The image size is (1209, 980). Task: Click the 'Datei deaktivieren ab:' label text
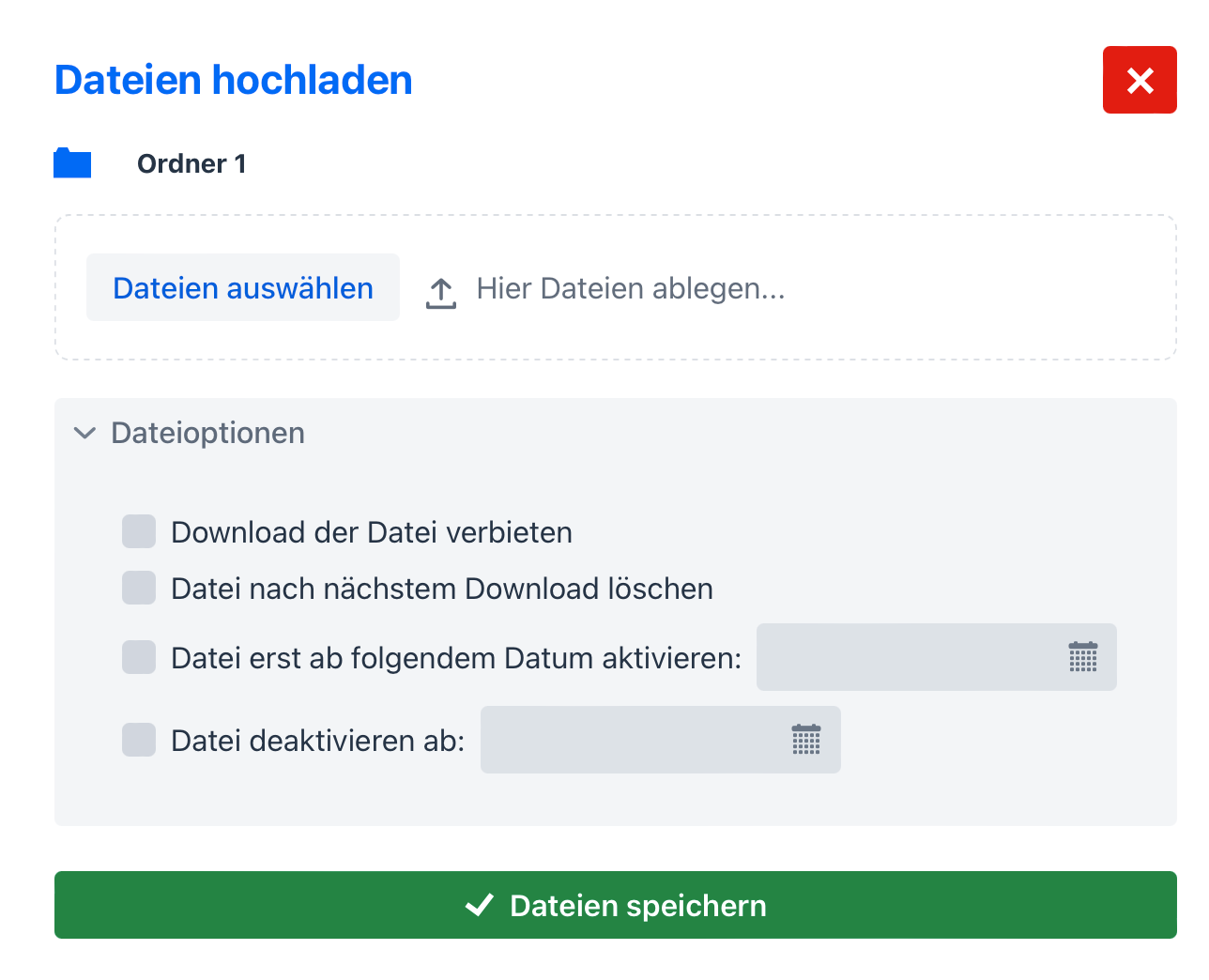pos(317,741)
